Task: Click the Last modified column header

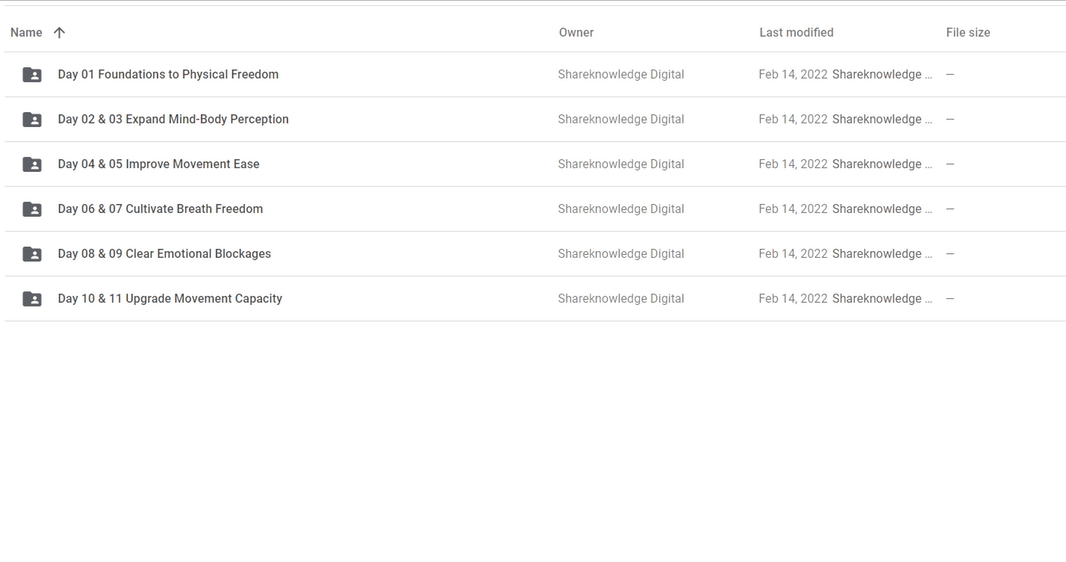Action: (x=796, y=33)
